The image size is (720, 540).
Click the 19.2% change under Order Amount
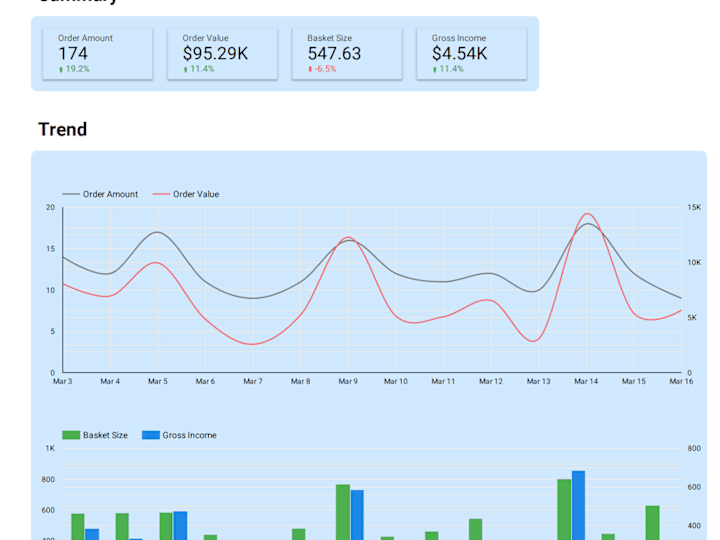coord(74,69)
